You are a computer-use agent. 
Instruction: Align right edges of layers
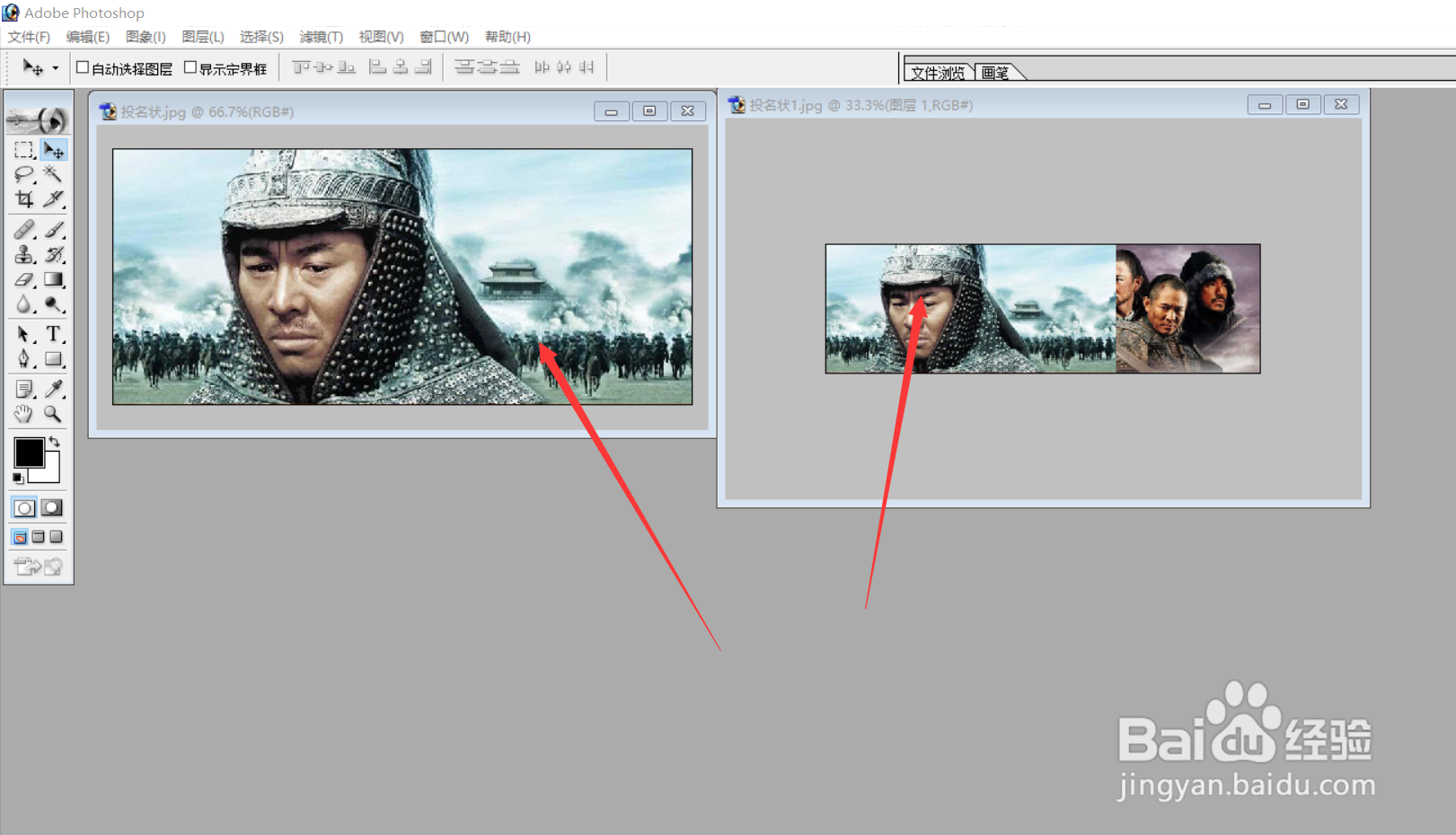point(423,67)
